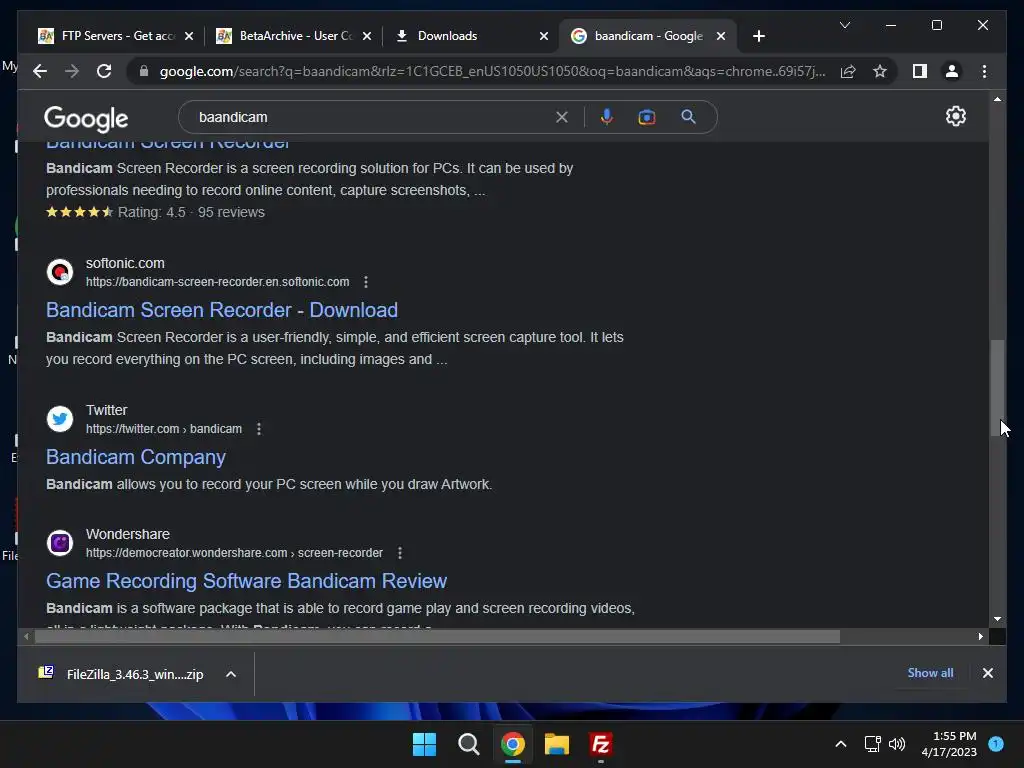Click Chrome icon in taskbar
The image size is (1024, 768).
click(x=513, y=744)
